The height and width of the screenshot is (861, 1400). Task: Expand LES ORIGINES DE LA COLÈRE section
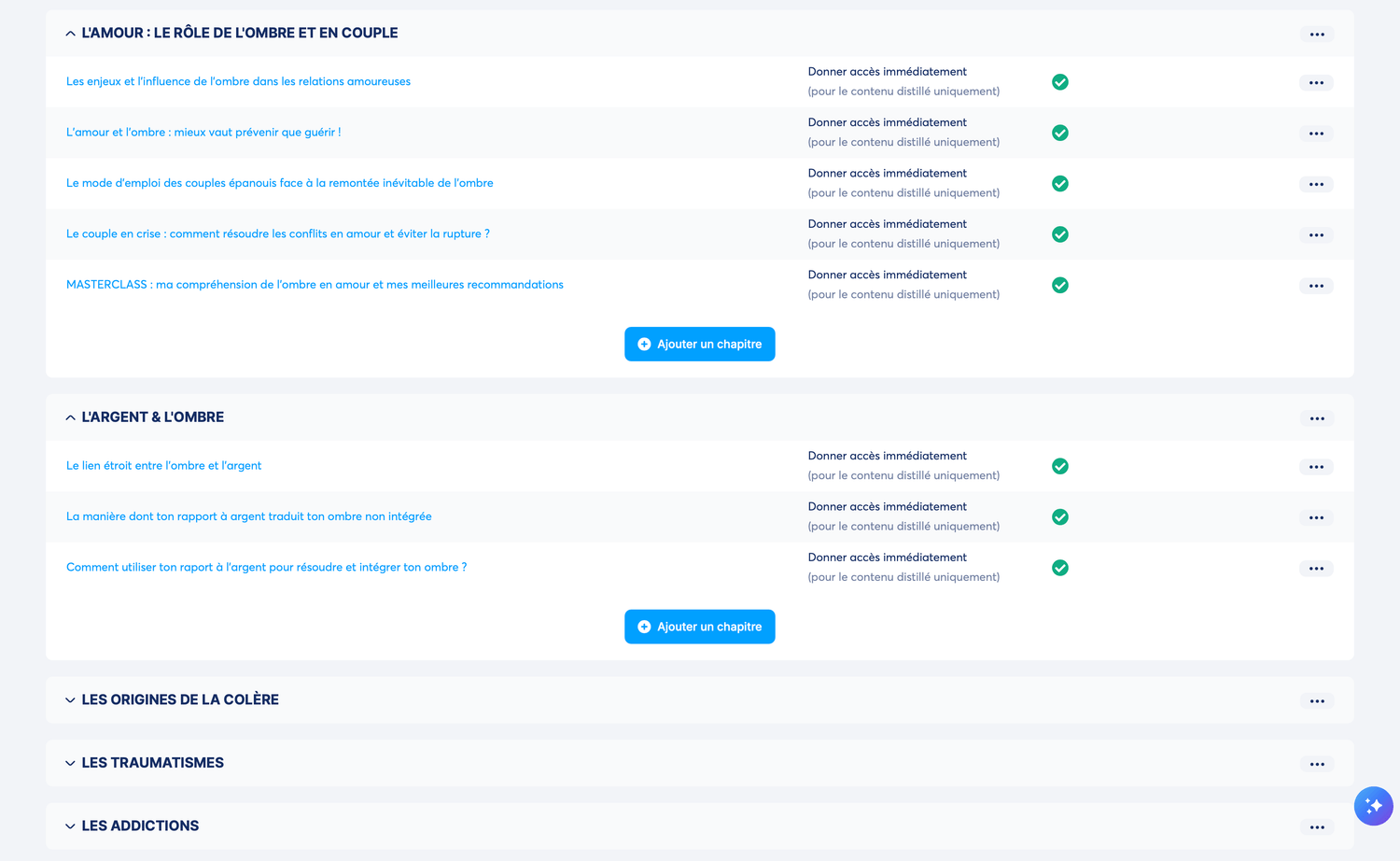coord(71,700)
